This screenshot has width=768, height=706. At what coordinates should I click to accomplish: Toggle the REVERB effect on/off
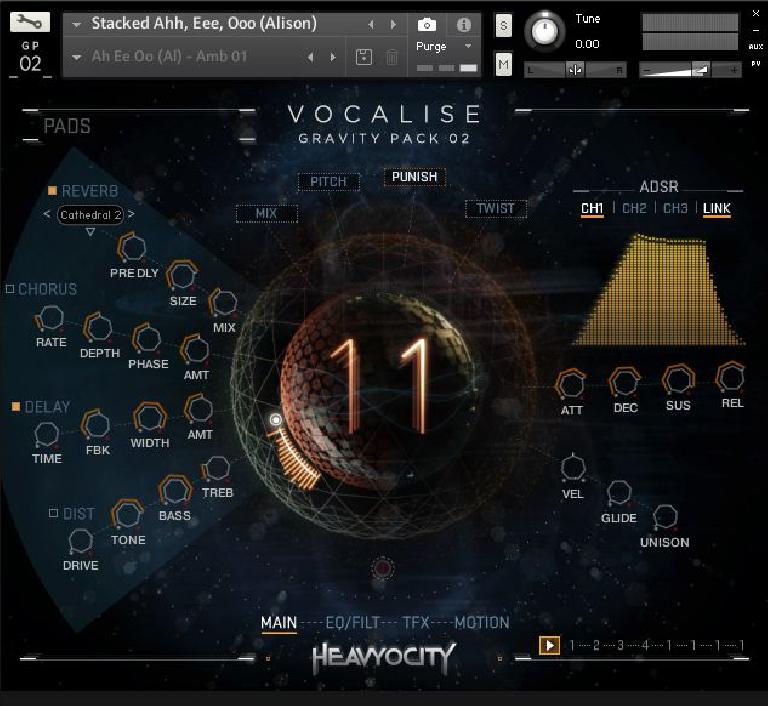click(x=52, y=191)
